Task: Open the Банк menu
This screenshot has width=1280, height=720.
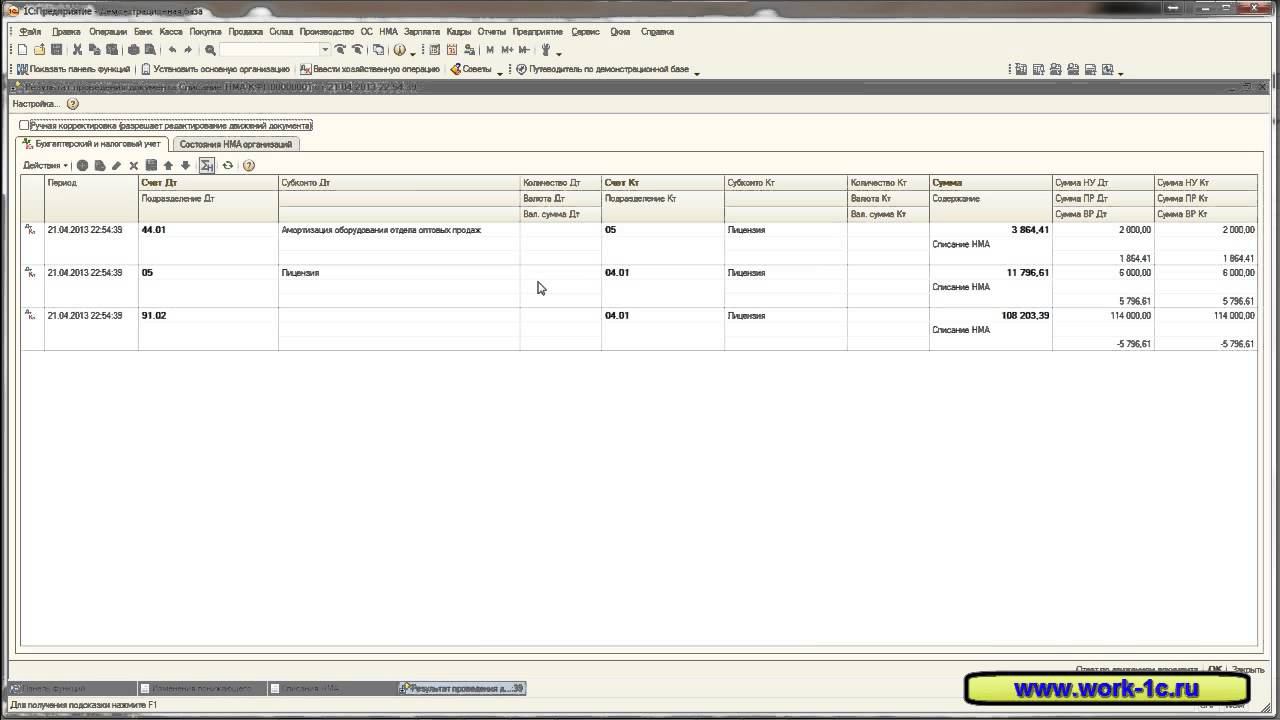Action: point(143,32)
